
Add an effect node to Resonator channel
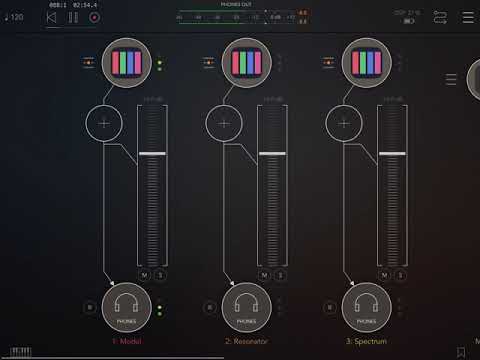pos(224,124)
